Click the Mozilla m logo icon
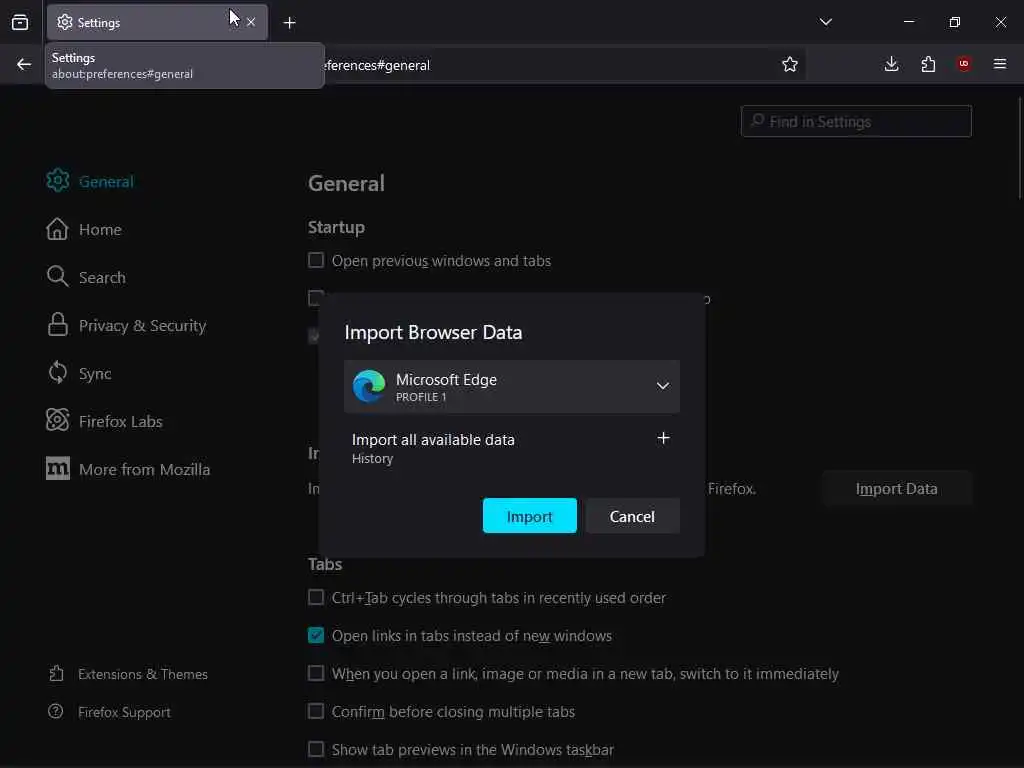The height and width of the screenshot is (768, 1024). click(57, 468)
